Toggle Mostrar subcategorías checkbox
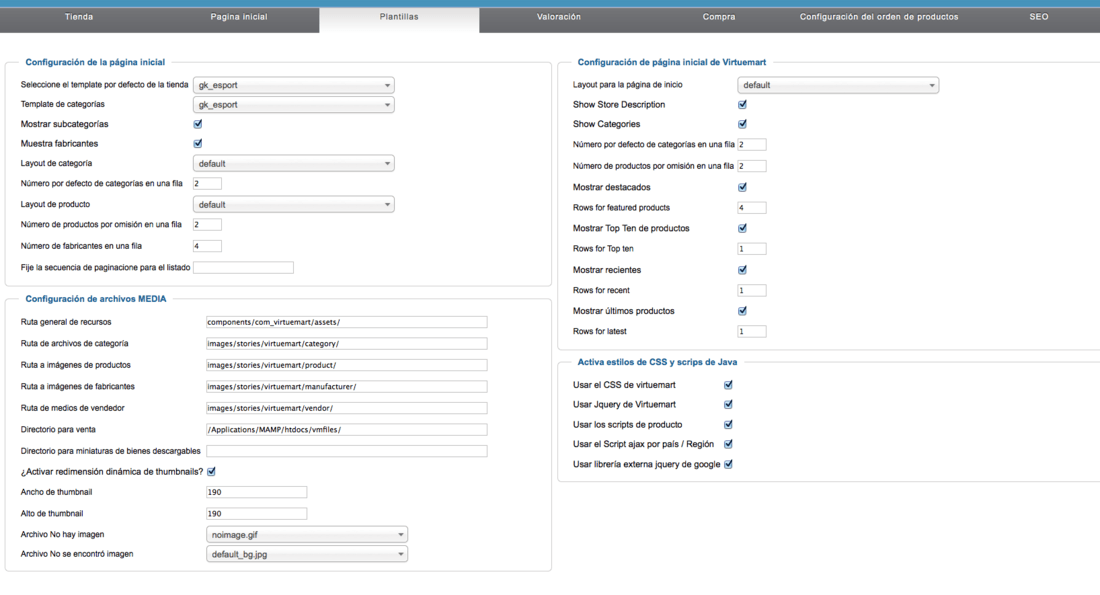The height and width of the screenshot is (595, 1100). tap(198, 124)
